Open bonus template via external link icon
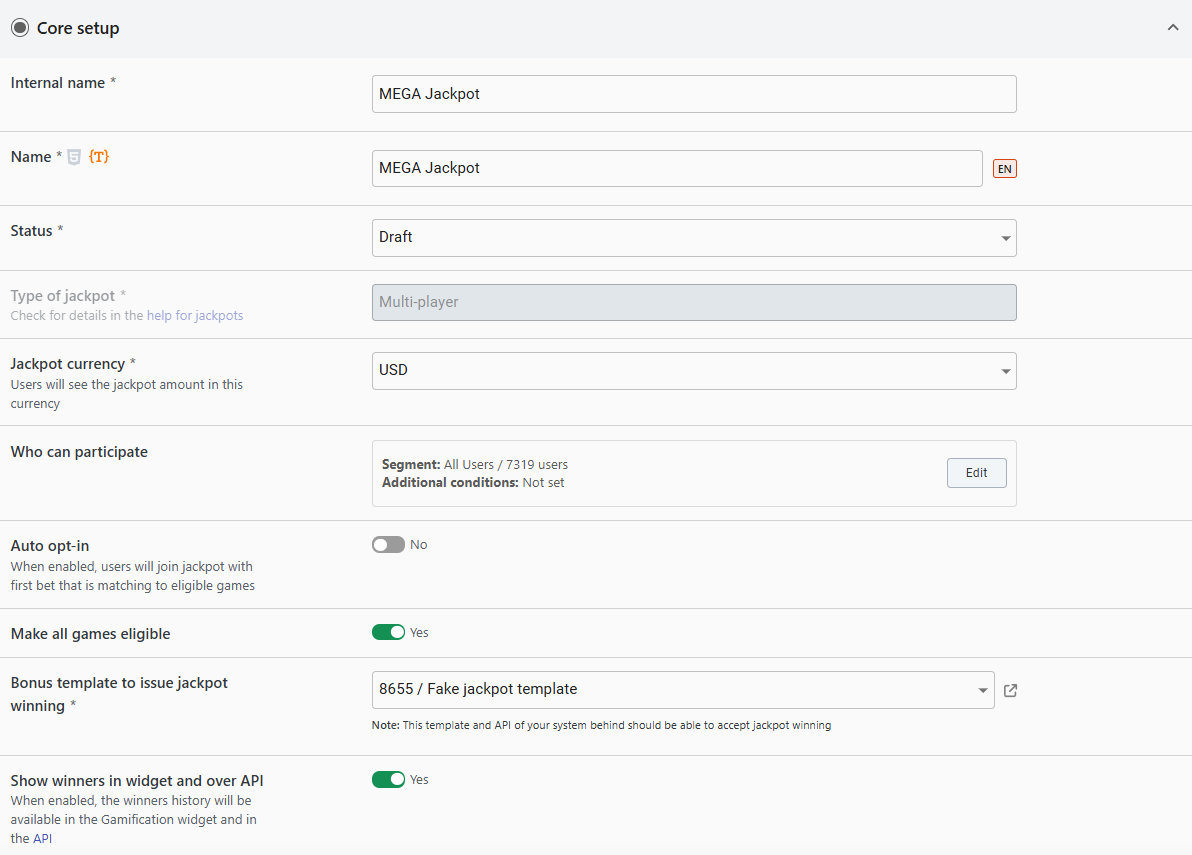Image resolution: width=1192 pixels, height=855 pixels. pos(1010,690)
